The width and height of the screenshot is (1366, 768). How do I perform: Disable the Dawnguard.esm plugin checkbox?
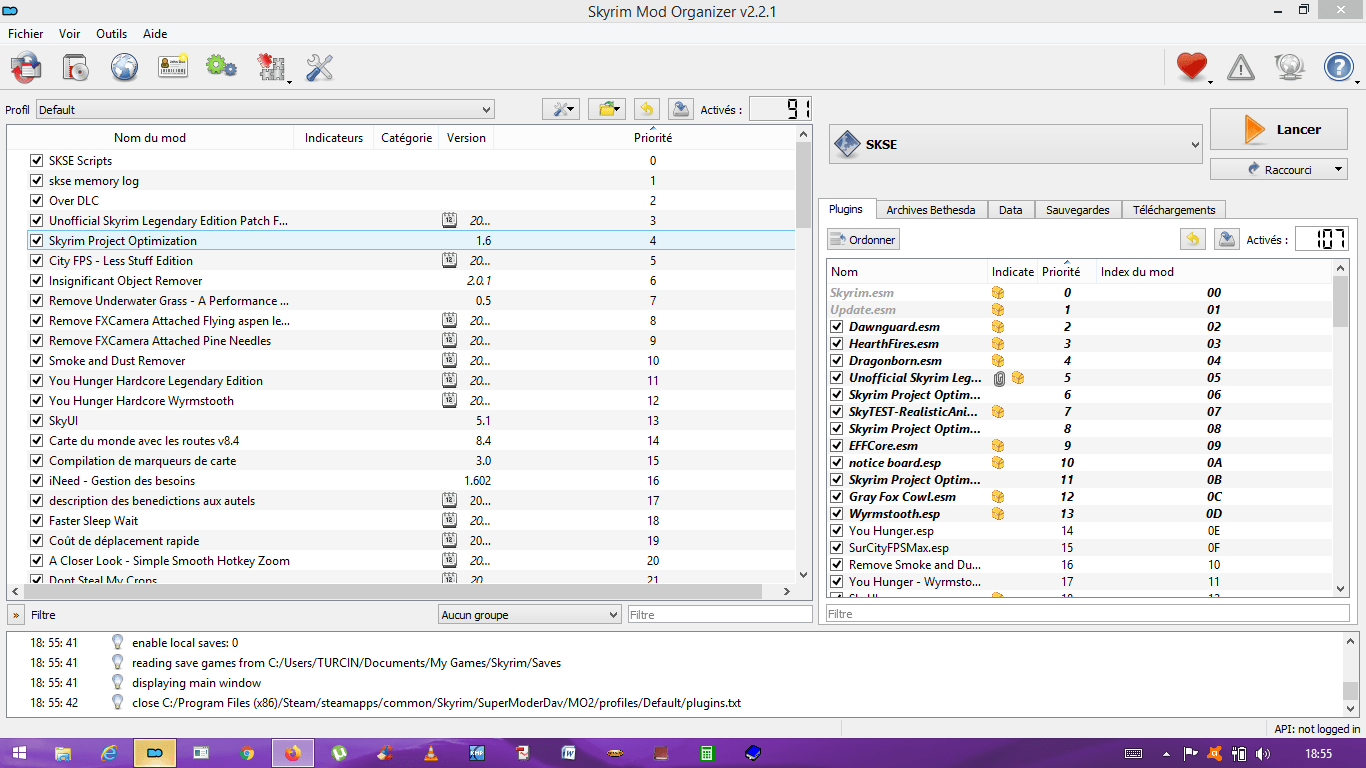point(838,327)
